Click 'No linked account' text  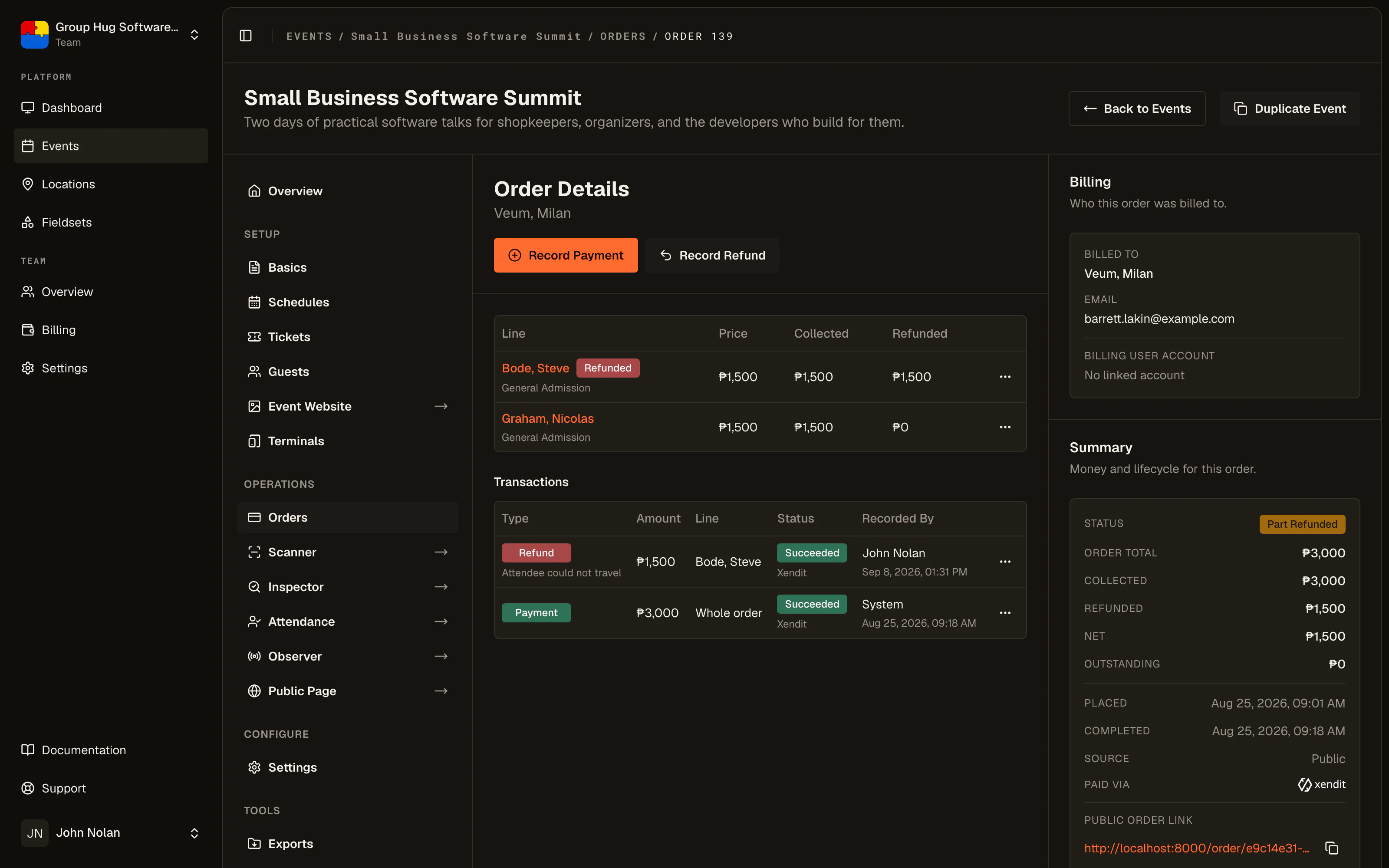coord(1134,375)
